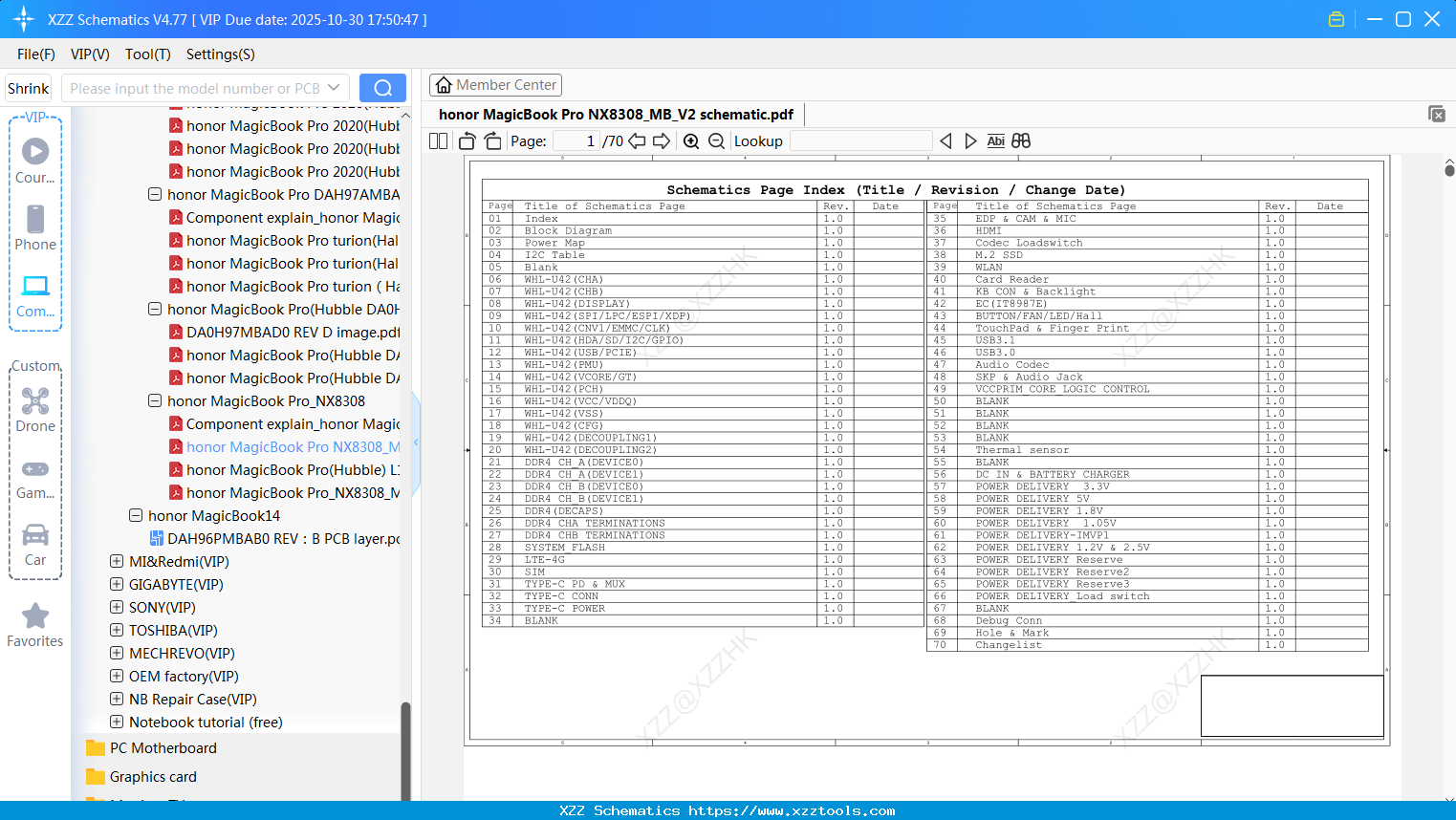Click the DAH96PMBAB0 PCB layer file icon

(x=157, y=539)
